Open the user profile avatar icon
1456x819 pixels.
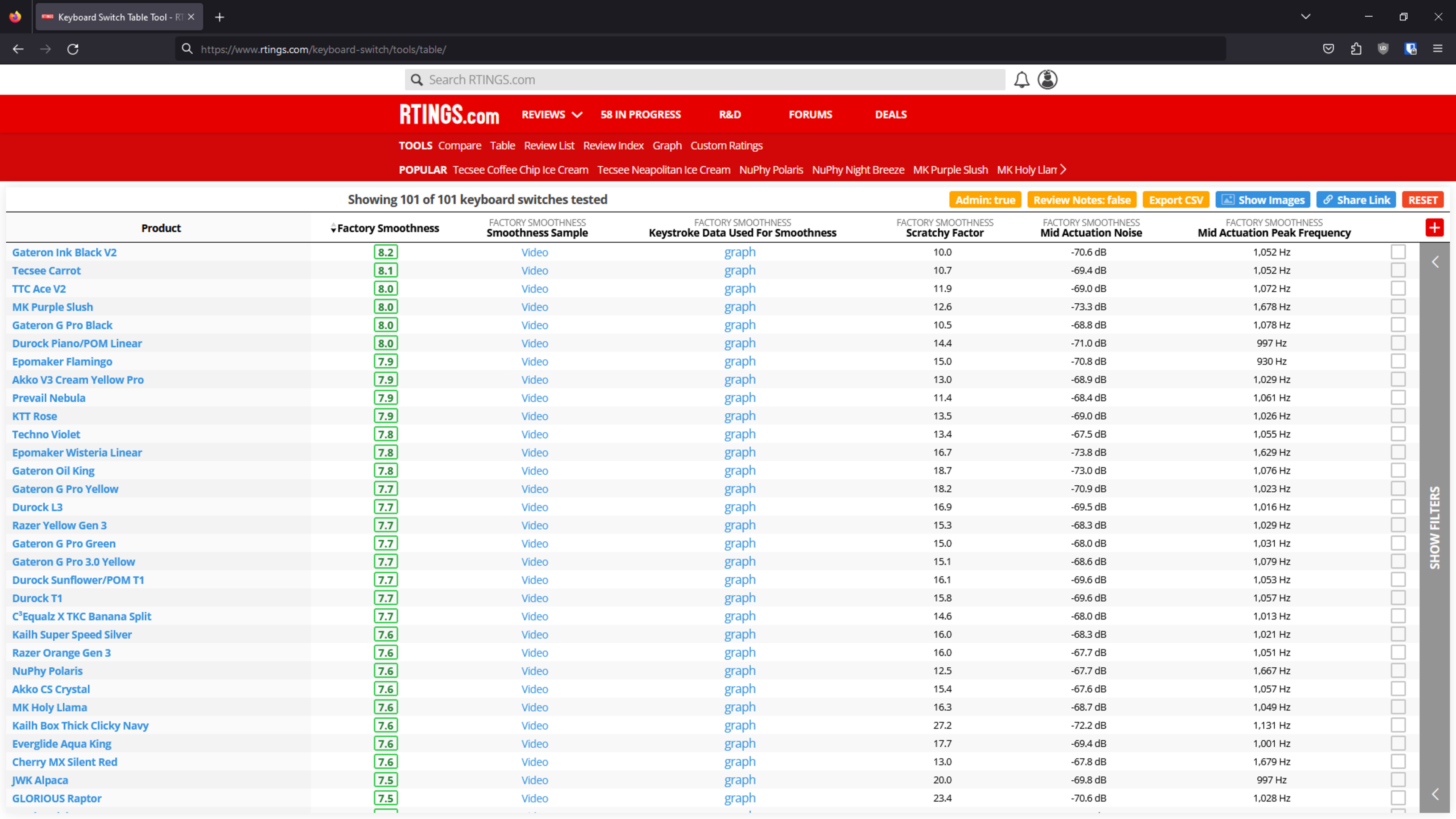tap(1047, 80)
